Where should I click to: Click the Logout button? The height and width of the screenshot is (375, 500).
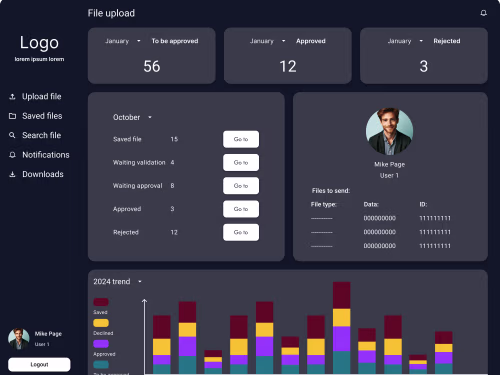pos(39,365)
